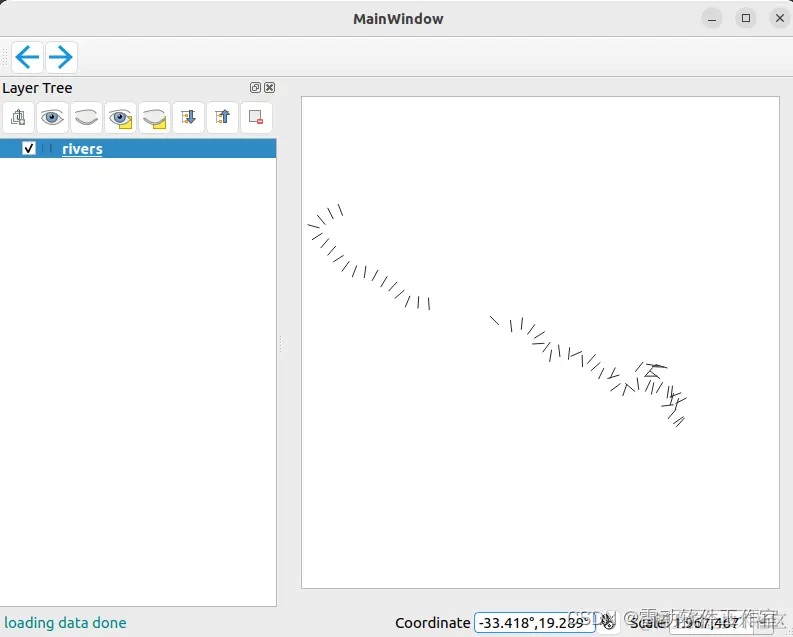
Task: Select the rivers layer name
Action: [82, 149]
